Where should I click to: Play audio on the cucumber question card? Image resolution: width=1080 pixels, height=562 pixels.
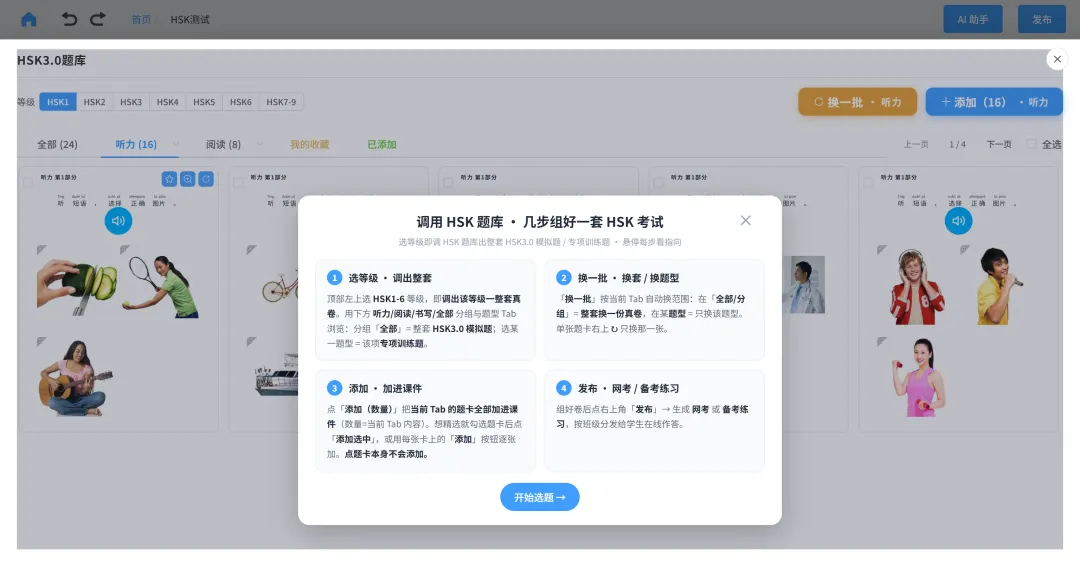pos(118,221)
